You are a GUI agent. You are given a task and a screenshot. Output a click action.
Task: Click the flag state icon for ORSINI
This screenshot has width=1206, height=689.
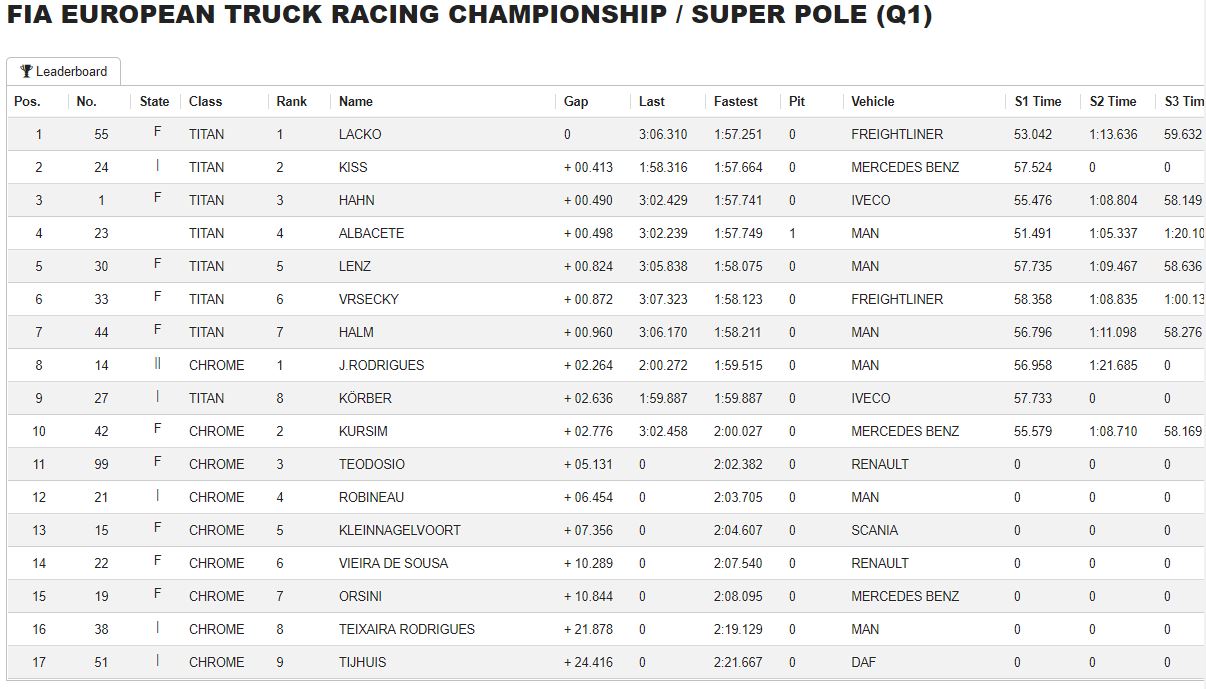click(157, 595)
